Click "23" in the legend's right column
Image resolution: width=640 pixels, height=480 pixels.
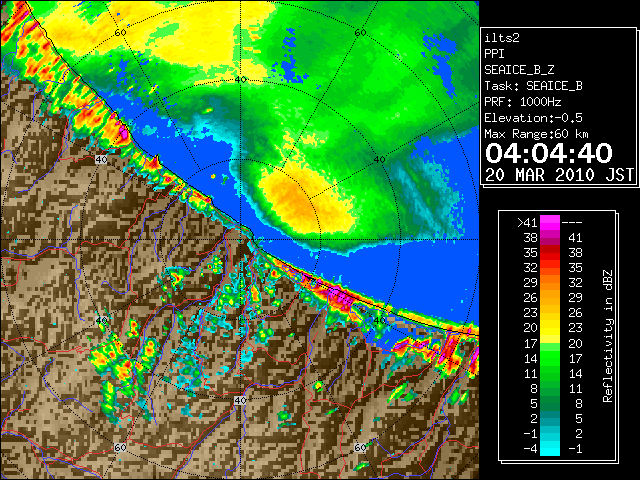click(x=575, y=328)
